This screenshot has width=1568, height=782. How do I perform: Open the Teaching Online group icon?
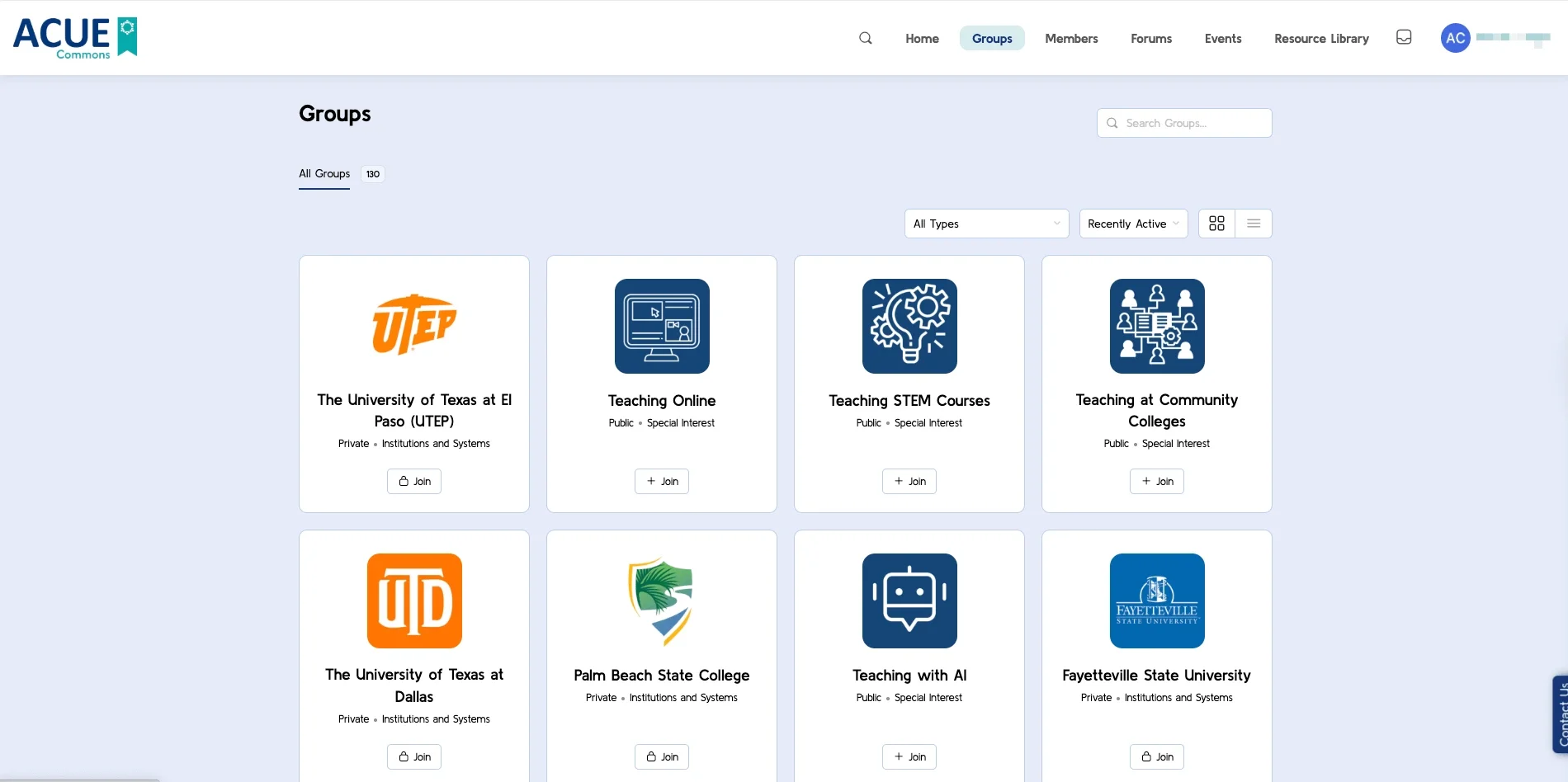click(662, 326)
